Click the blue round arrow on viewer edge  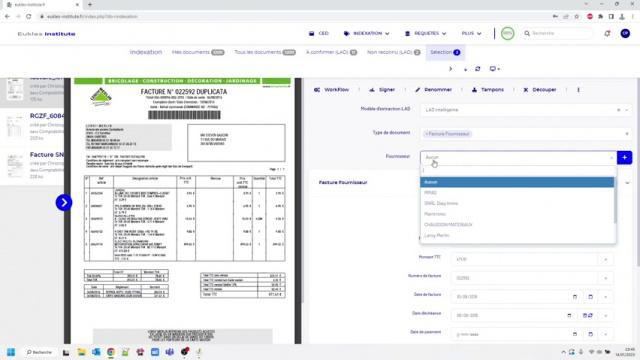tap(64, 202)
